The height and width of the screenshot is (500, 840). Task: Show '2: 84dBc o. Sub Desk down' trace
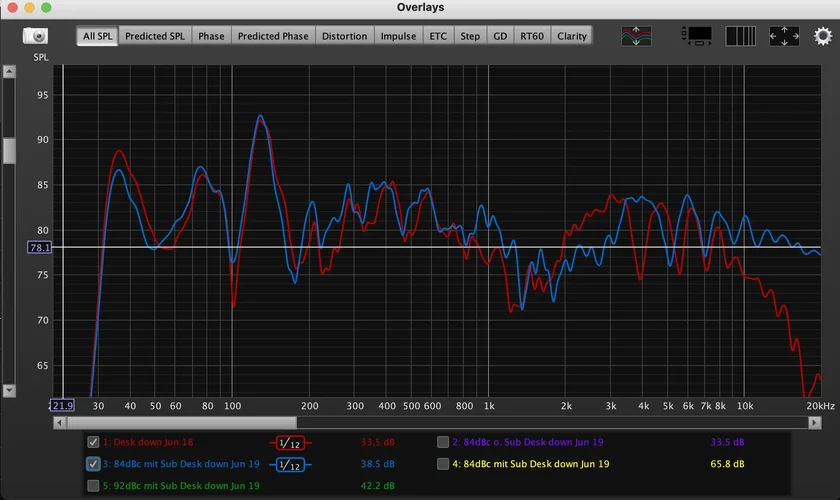pos(443,441)
